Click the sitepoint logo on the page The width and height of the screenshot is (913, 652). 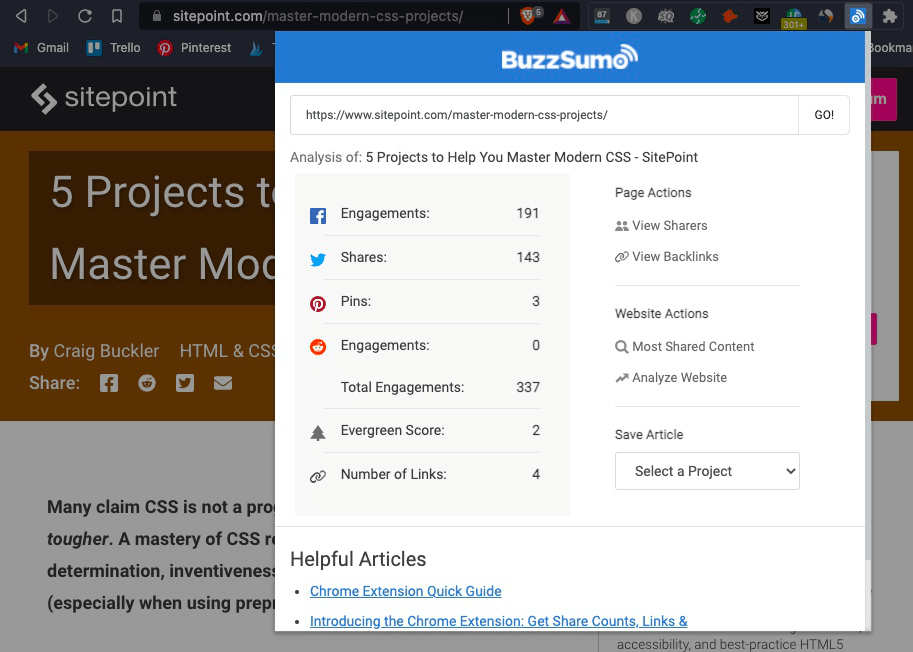click(x=104, y=98)
